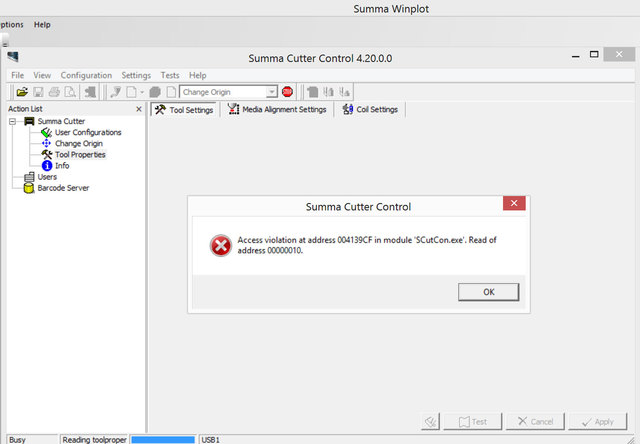Click the greyed octagon icon beside Change Origin
The width and height of the screenshot is (640, 444).
(x=155, y=92)
